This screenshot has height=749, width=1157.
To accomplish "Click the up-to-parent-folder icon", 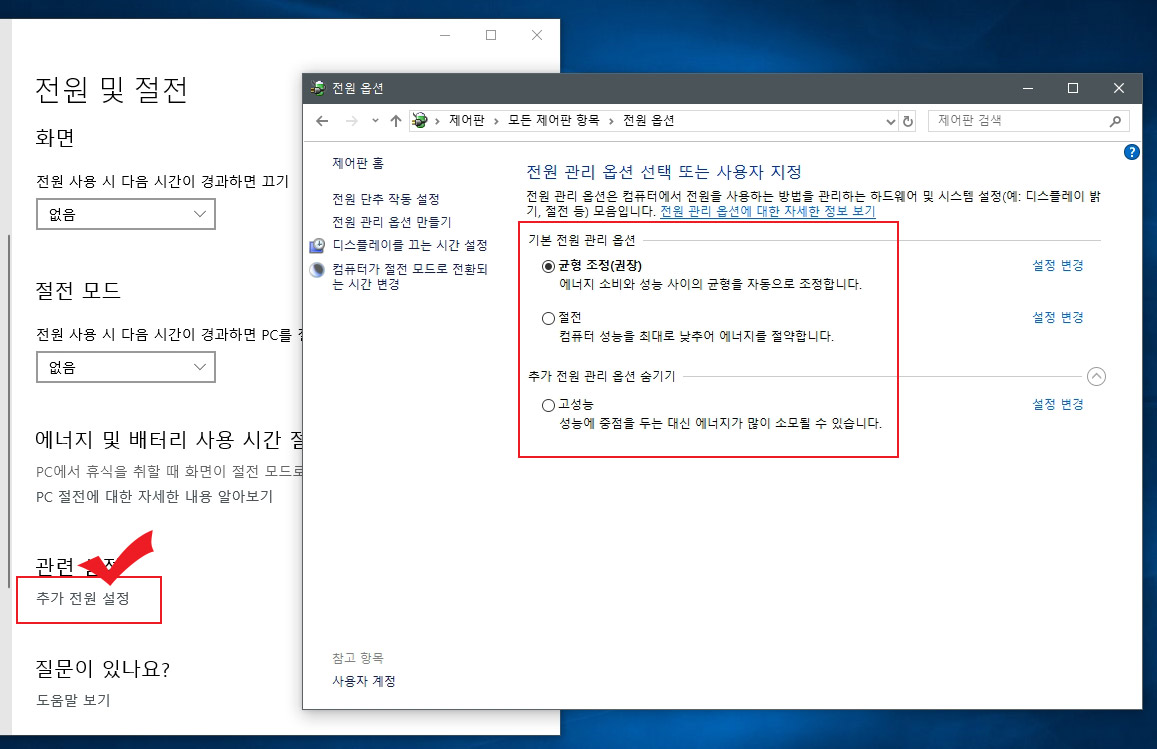I will coord(395,121).
